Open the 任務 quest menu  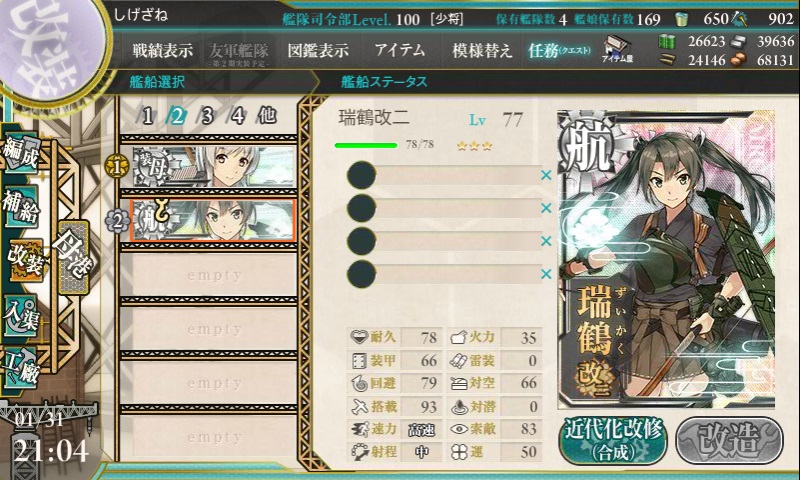pyautogui.click(x=559, y=50)
